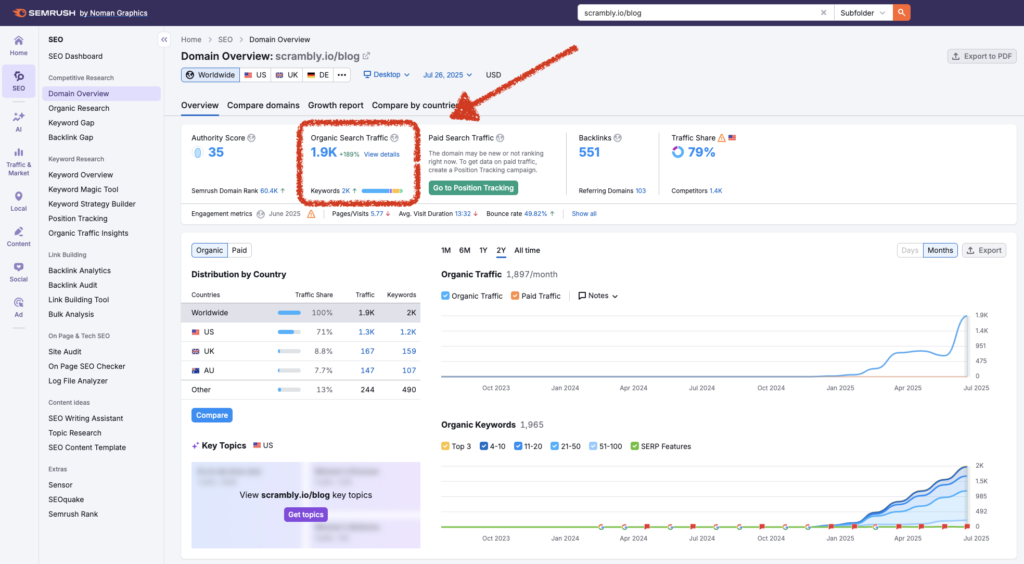Click chart Export button
The image size is (1024, 564).
(x=984, y=250)
